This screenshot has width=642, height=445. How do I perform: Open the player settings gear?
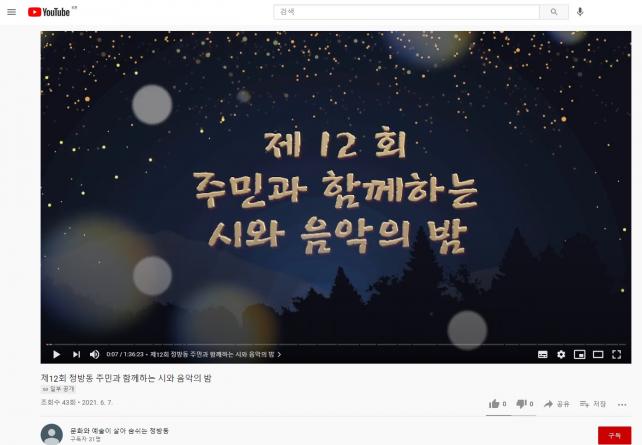click(561, 355)
